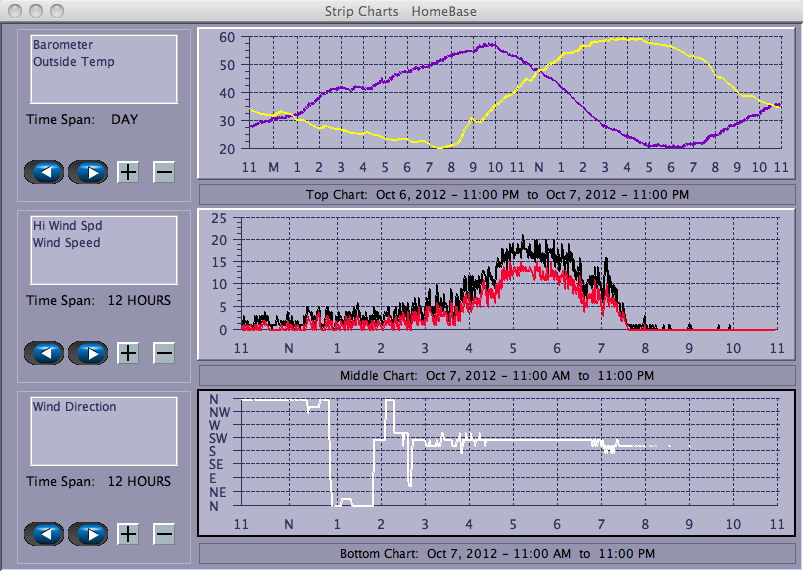Screen dimensions: 803x571
Task: Click the Bottom Chart date range label
Action: [x=497, y=554]
